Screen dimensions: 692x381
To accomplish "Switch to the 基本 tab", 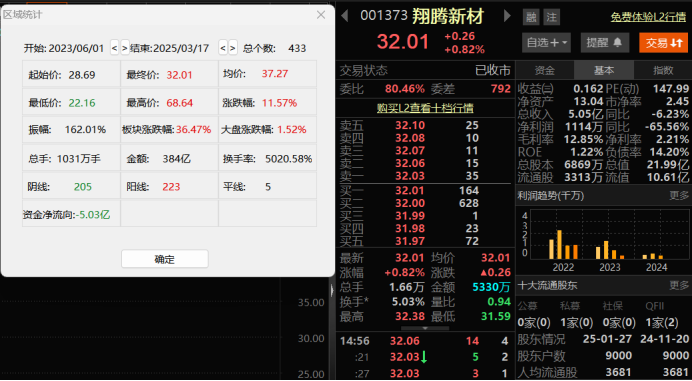I will coord(604,70).
